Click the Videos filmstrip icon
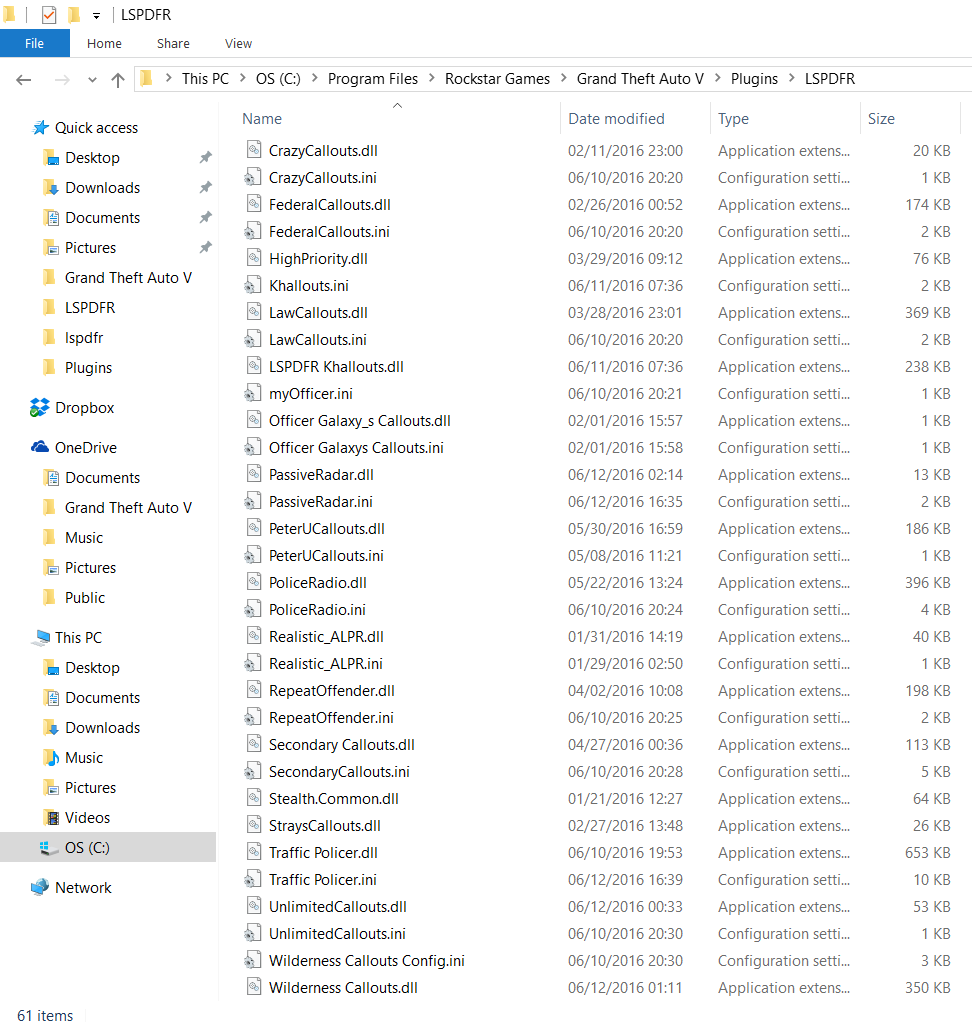Viewport: 972px width, 1030px height. click(51, 818)
